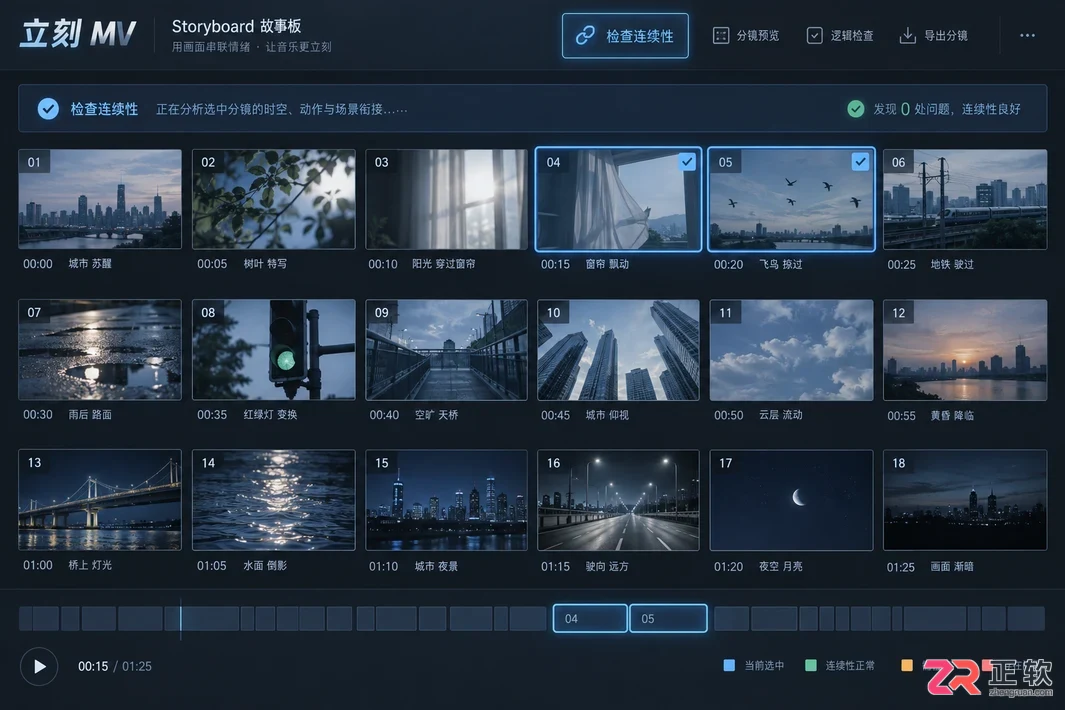The width and height of the screenshot is (1065, 710).
Task: Select shot 12 黄昏 降临 thumbnail
Action: pyautogui.click(x=965, y=350)
